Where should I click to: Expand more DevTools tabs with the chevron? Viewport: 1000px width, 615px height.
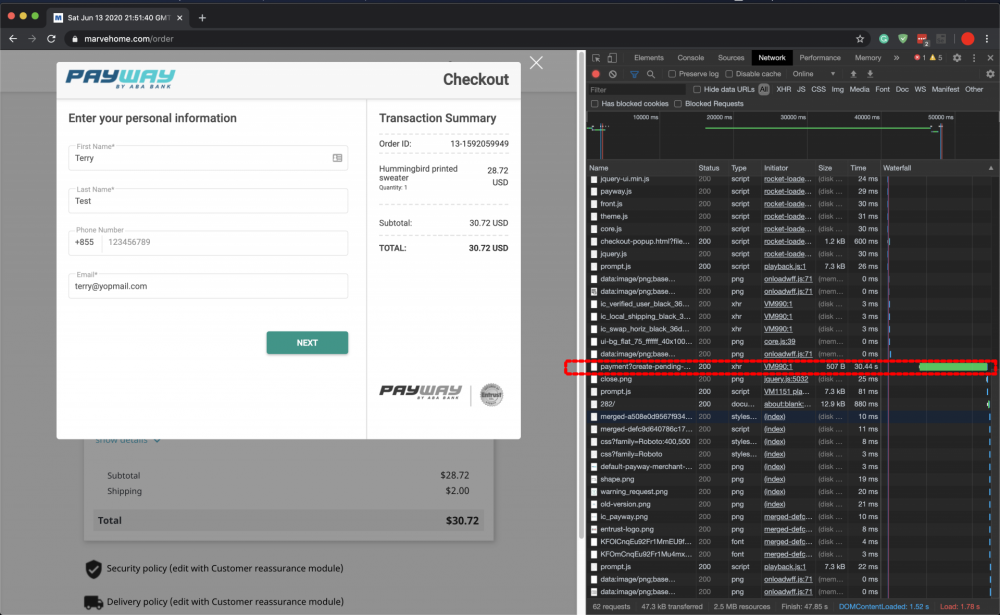897,58
